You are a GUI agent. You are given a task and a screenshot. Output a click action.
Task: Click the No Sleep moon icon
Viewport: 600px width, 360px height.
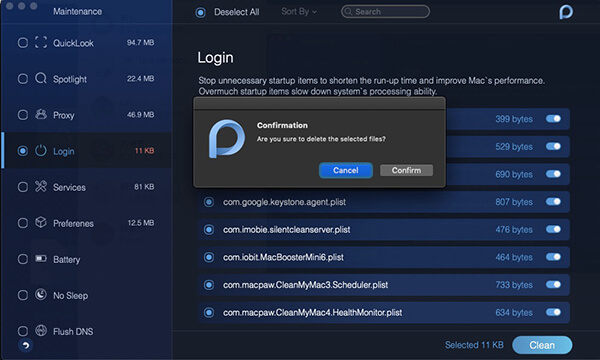click(41, 295)
